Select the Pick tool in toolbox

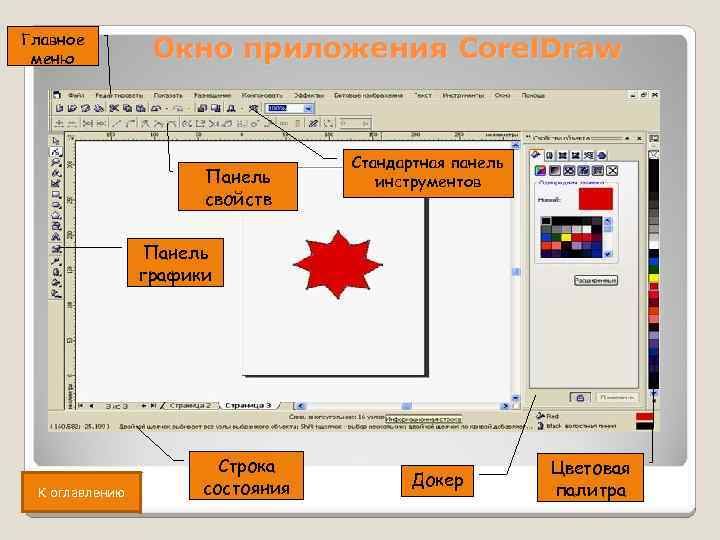pyautogui.click(x=56, y=141)
